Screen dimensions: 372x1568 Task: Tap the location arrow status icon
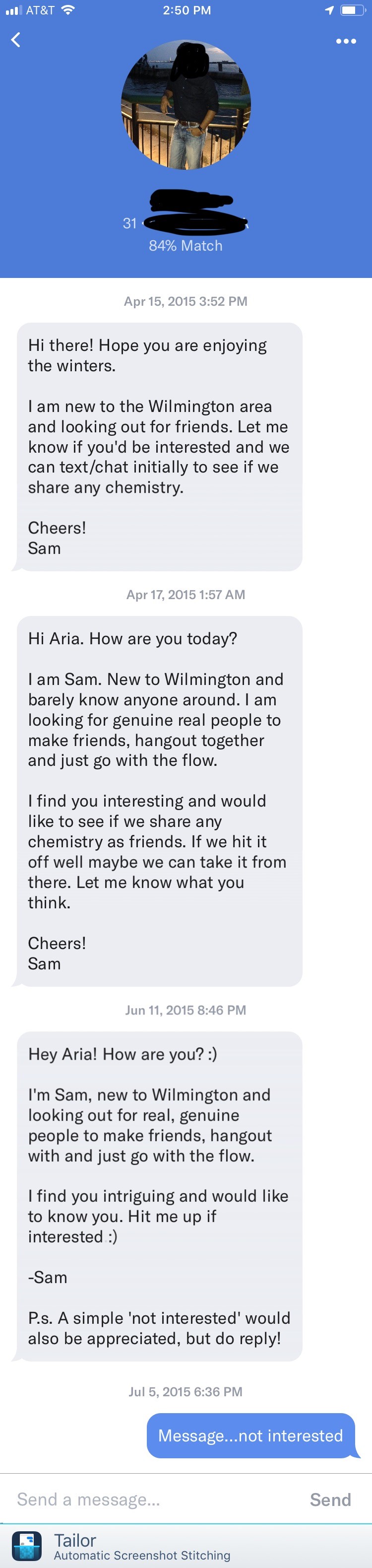(x=329, y=10)
